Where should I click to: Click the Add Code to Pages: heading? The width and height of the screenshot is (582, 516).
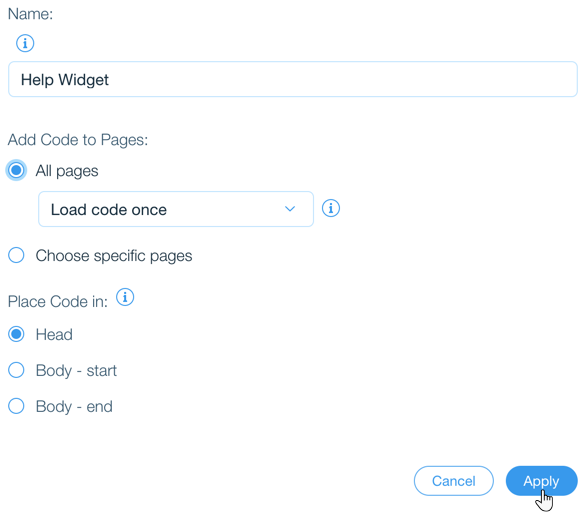pos(78,140)
